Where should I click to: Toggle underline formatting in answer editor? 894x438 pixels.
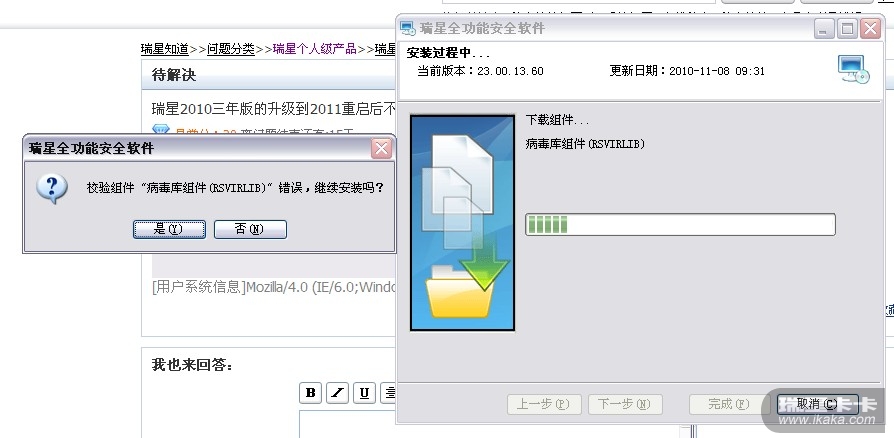(x=364, y=393)
